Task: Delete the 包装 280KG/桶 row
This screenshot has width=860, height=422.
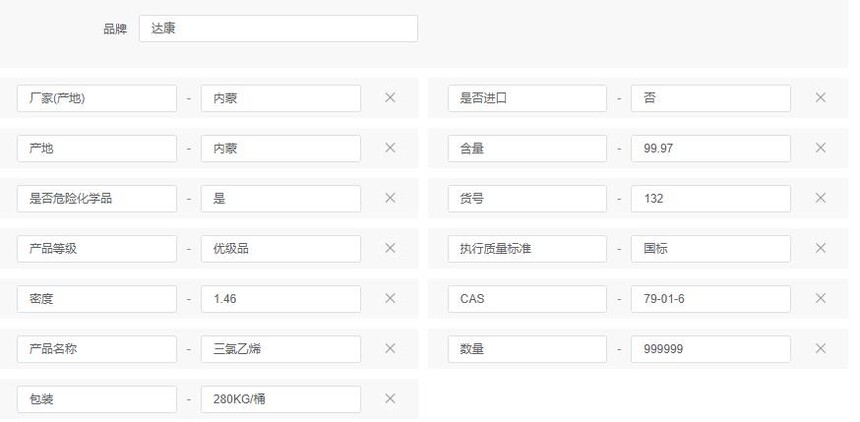Action: pos(390,398)
